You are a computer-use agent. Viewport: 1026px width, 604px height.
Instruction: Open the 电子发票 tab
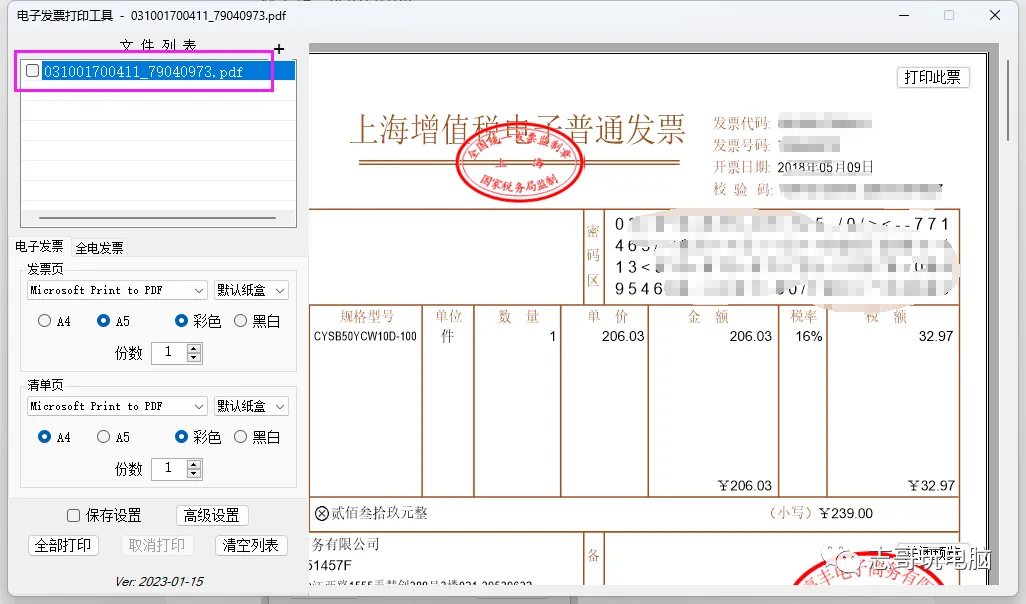tap(39, 247)
